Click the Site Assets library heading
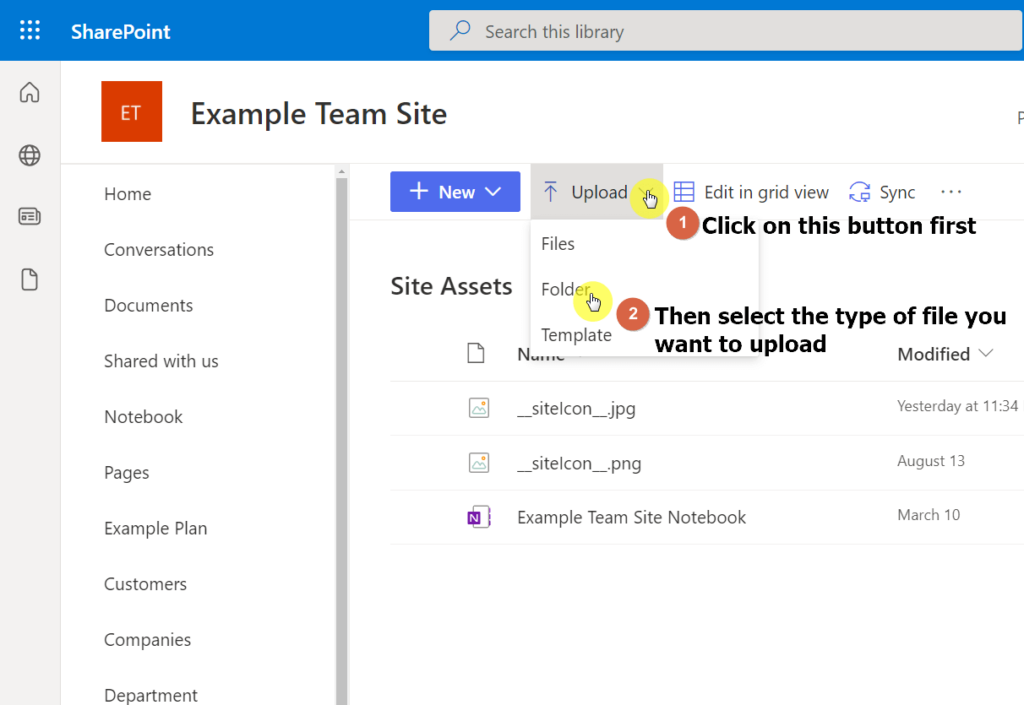This screenshot has height=705, width=1024. click(451, 287)
